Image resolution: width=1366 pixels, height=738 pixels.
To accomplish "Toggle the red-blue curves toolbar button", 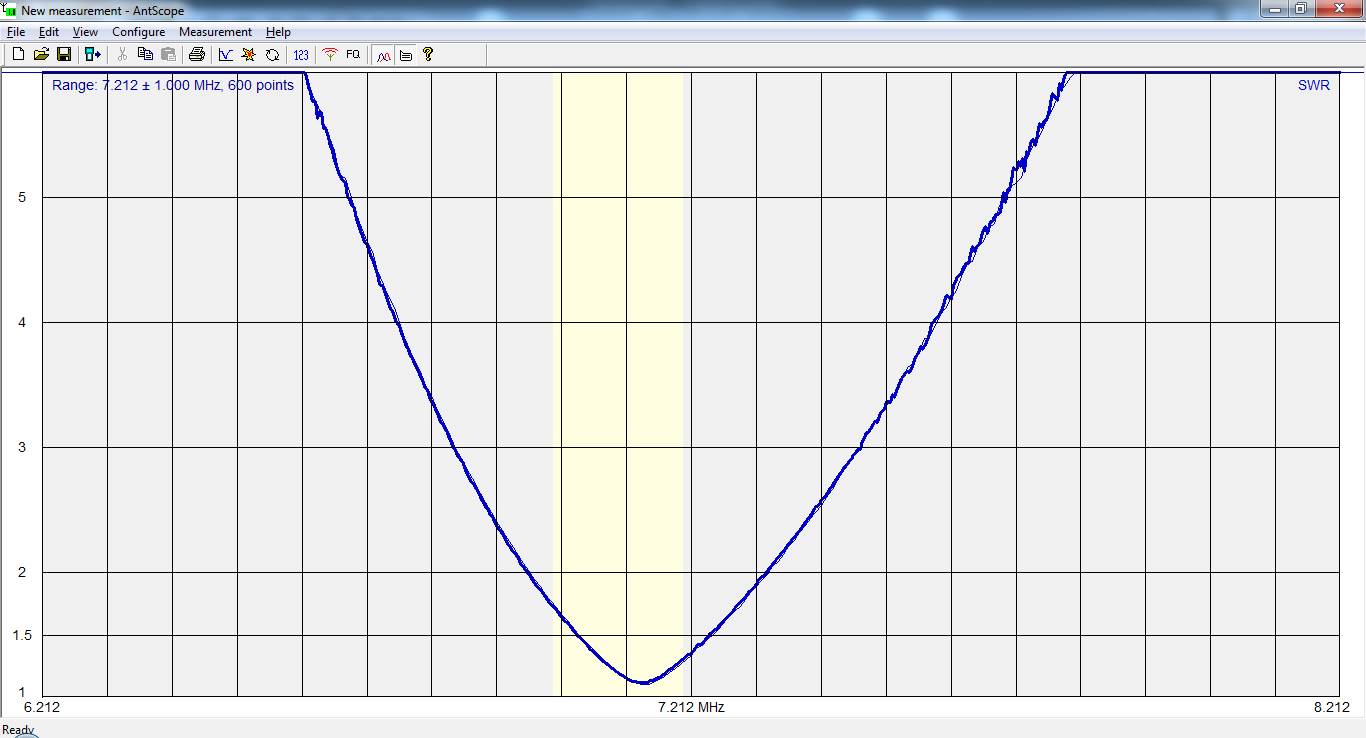I will click(383, 55).
